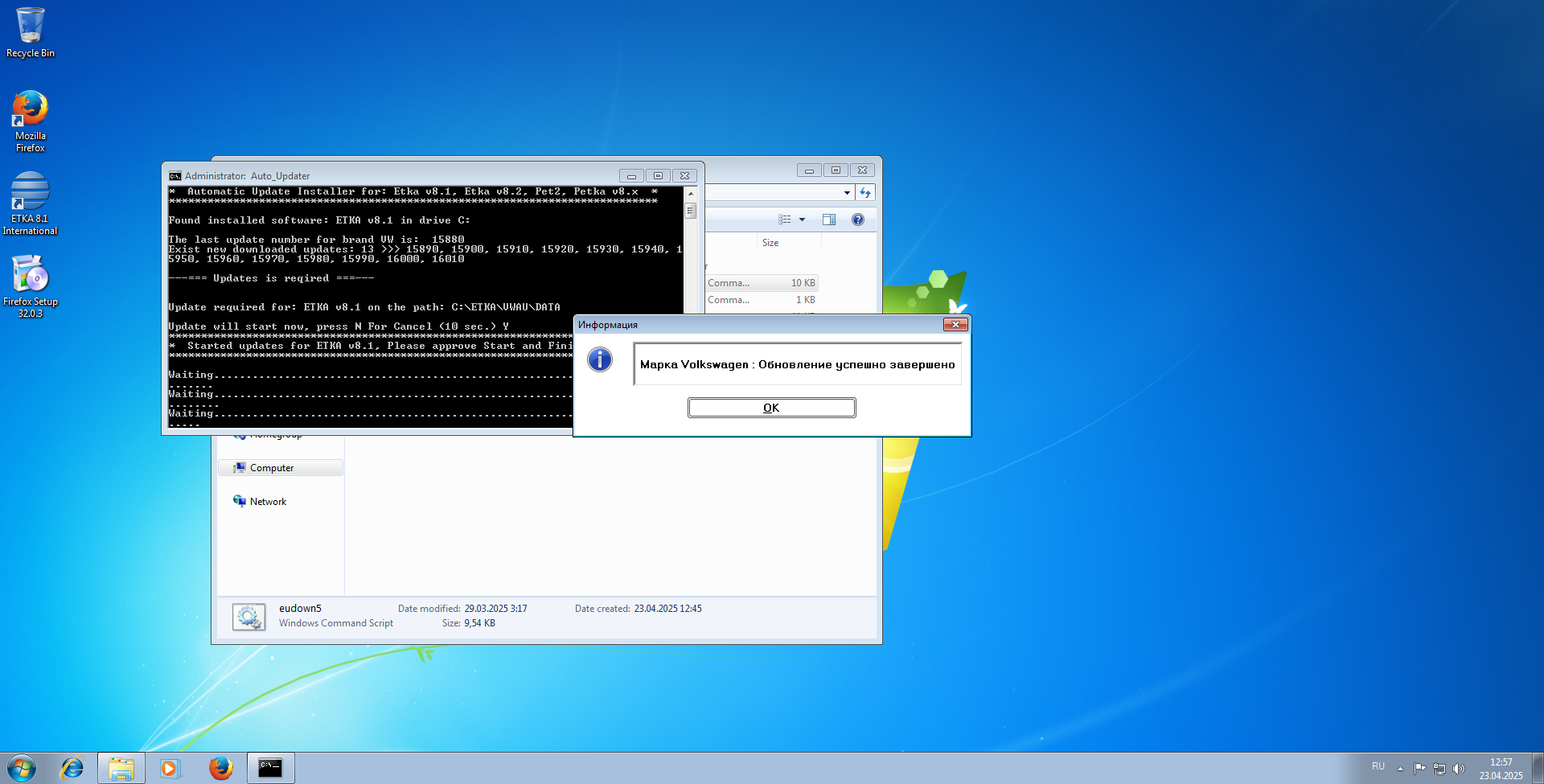
Task: Click the console vertical scrollbar thumb
Action: pos(690,211)
